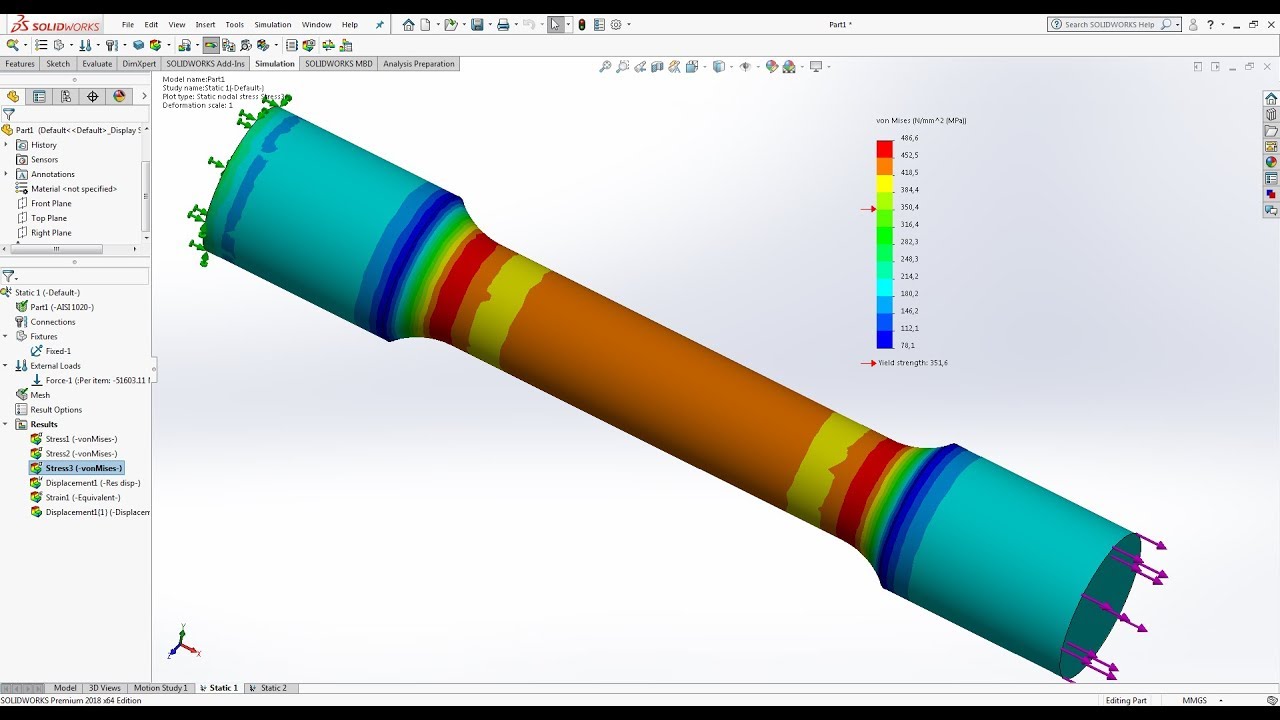Click the red color band on stress legend
This screenshot has width=1280, height=720.
coord(884,148)
